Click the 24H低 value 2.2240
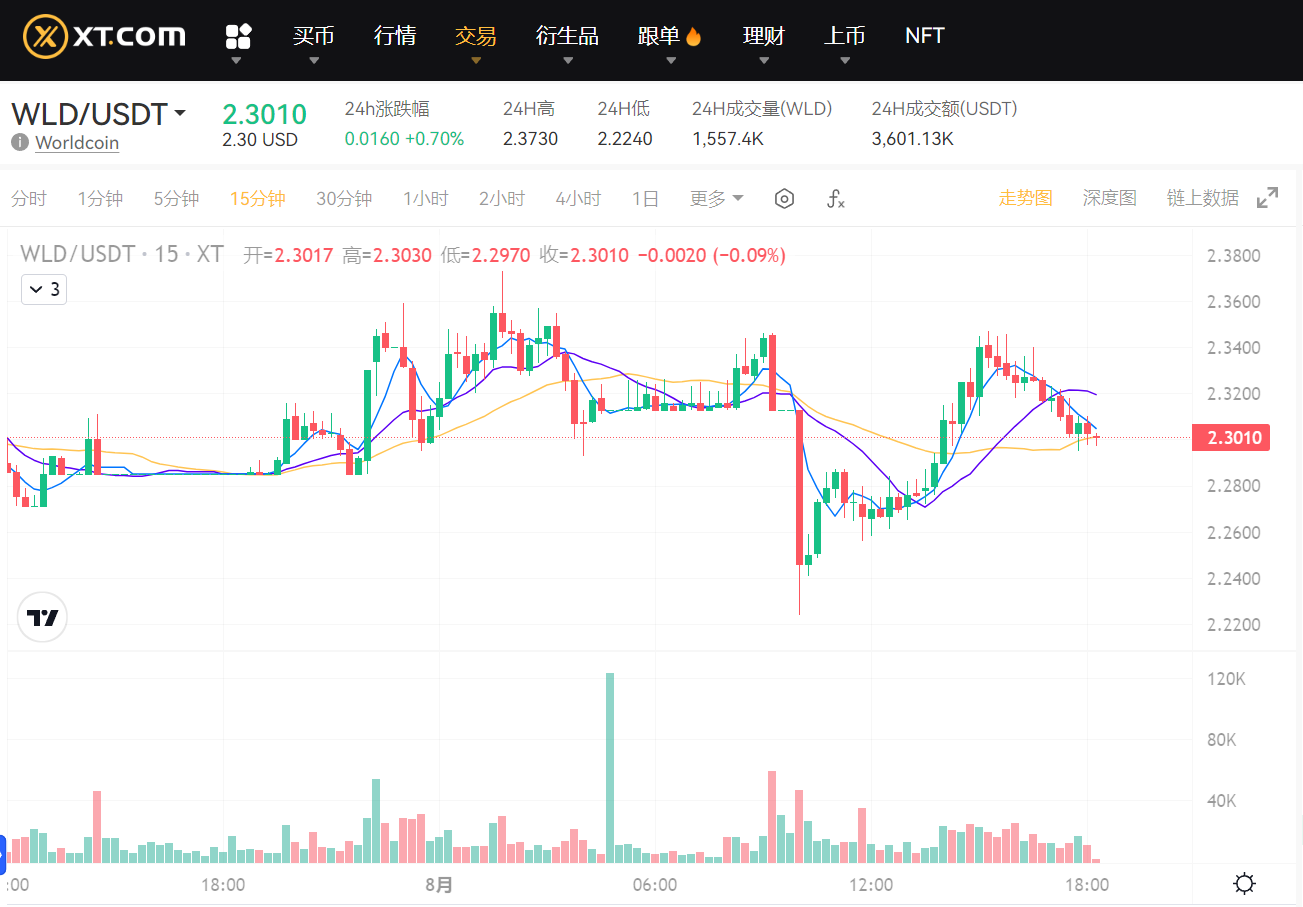The height and width of the screenshot is (907, 1303). pyautogui.click(x=625, y=139)
